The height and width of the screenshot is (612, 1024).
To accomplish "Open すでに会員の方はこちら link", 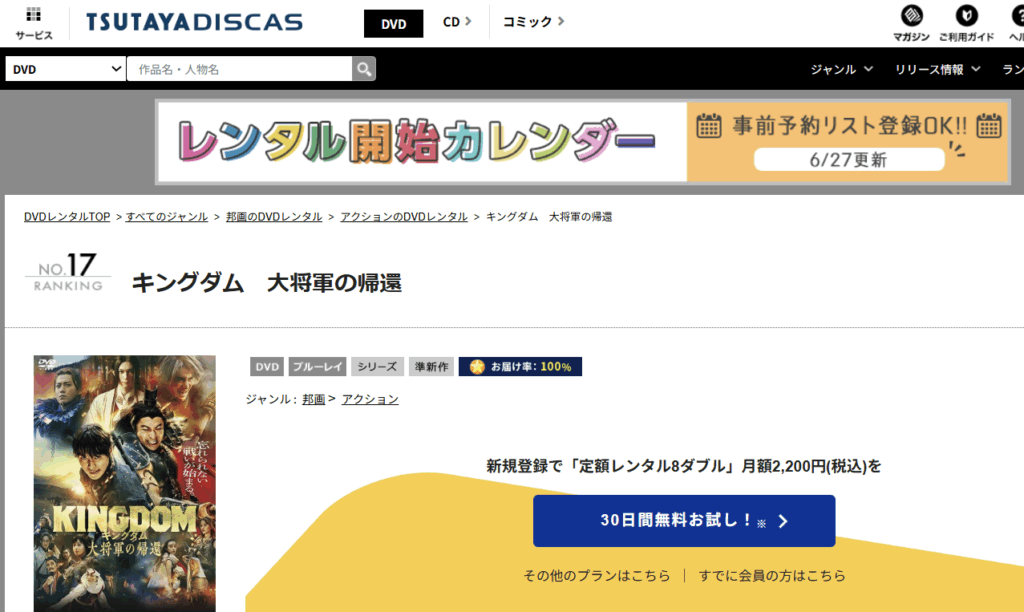I will pos(772,575).
